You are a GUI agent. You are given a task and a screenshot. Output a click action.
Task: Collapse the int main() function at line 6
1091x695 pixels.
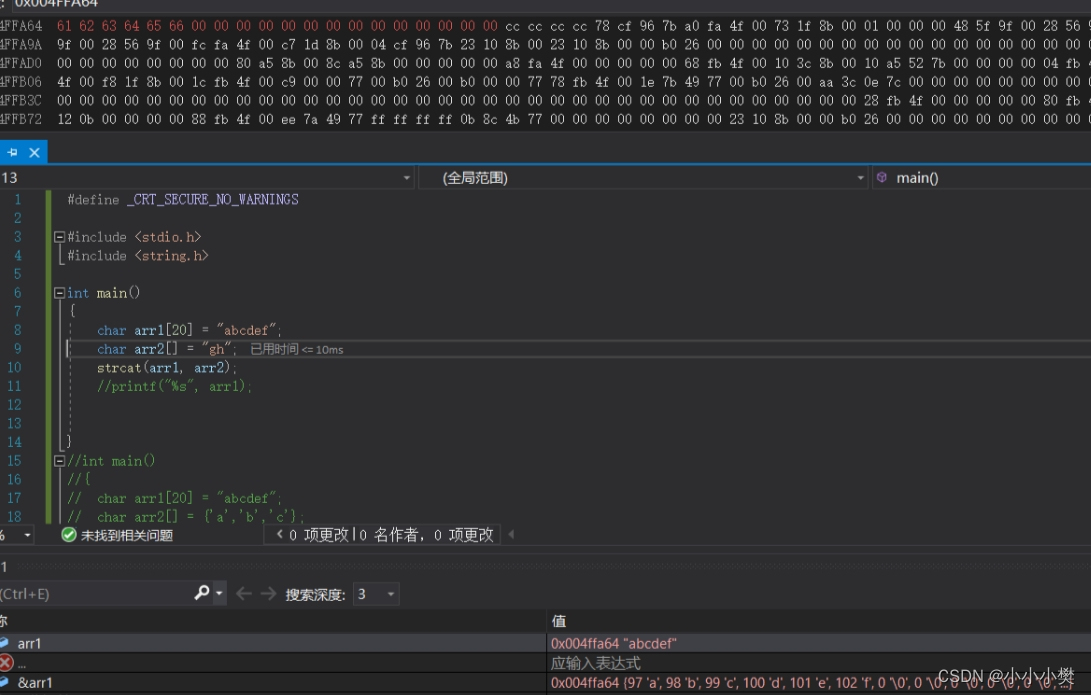[x=59, y=293]
